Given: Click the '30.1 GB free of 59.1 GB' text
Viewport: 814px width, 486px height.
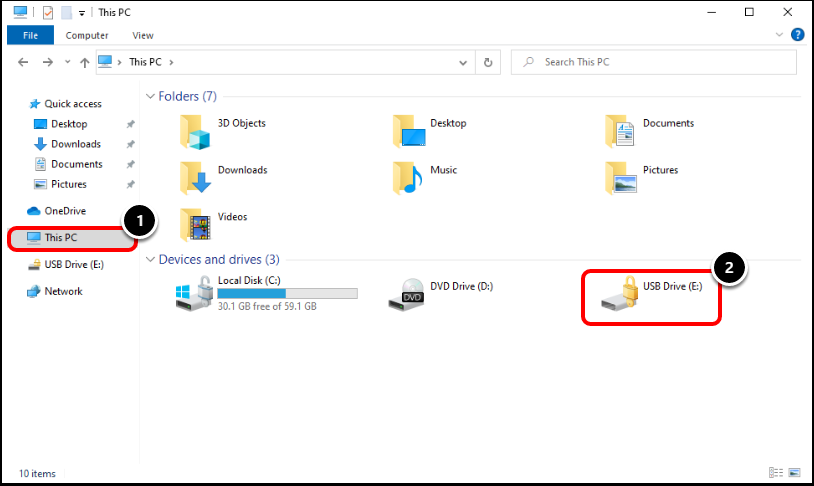Looking at the screenshot, I should pyautogui.click(x=267, y=306).
